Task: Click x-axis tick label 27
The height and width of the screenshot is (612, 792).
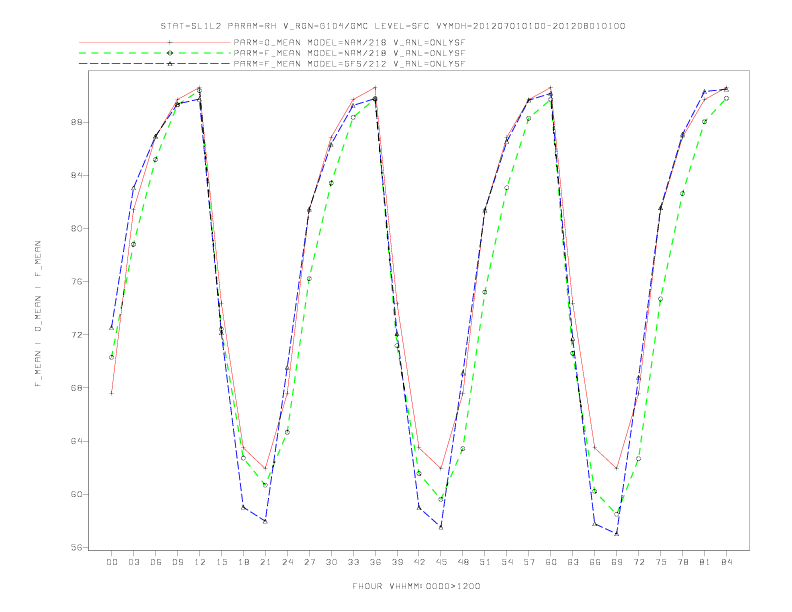Action: point(309,562)
